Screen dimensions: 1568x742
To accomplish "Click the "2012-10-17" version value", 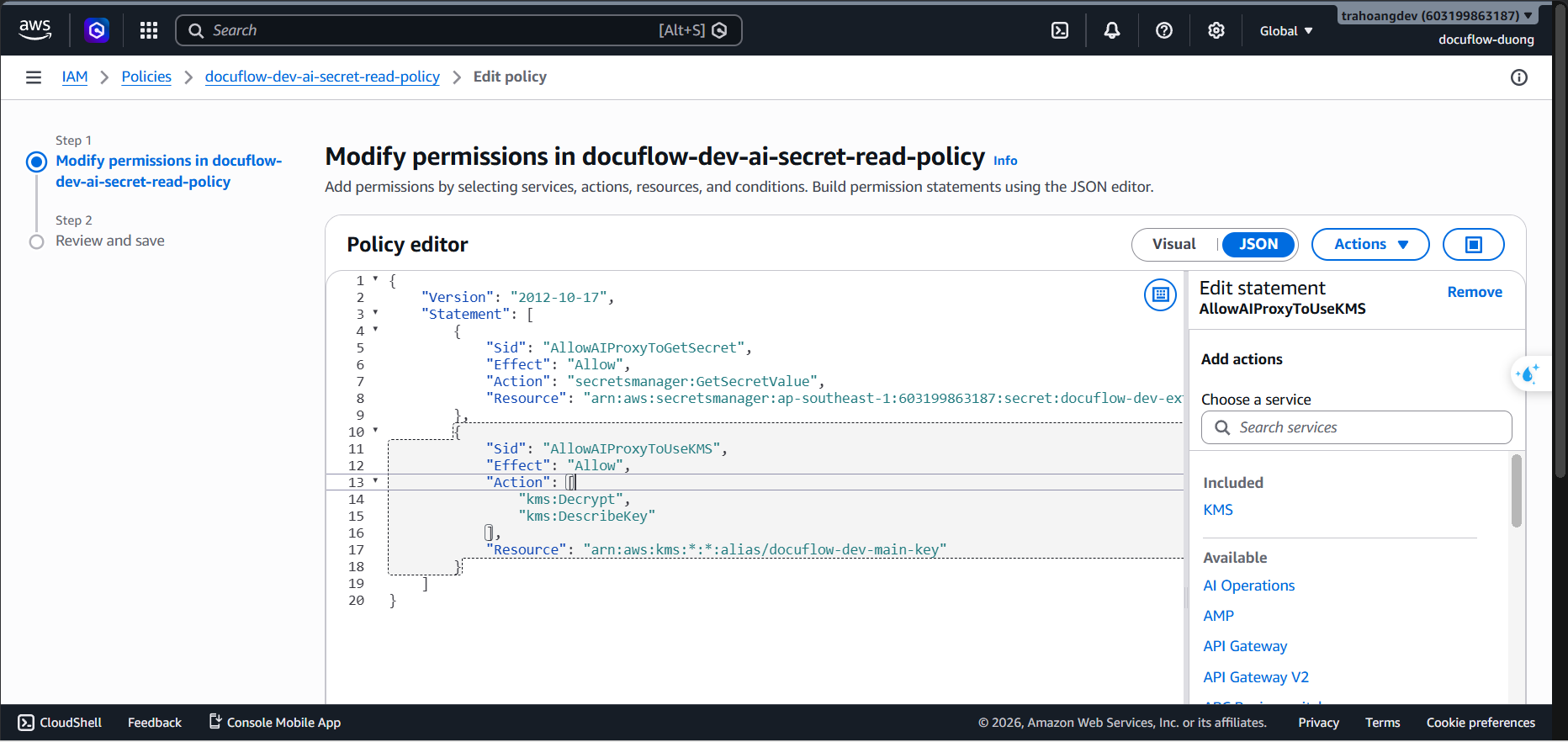I will pyautogui.click(x=559, y=298).
